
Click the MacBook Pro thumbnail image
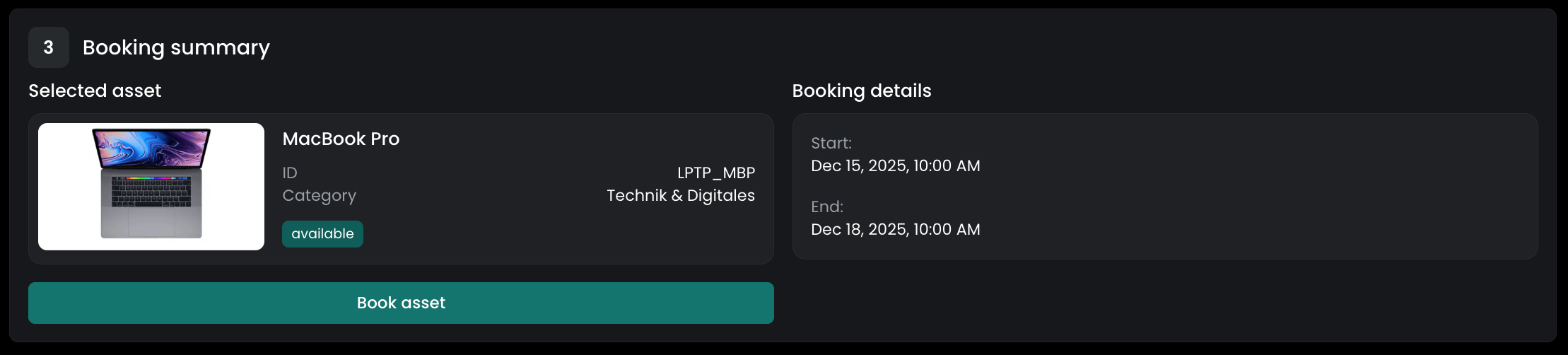point(151,186)
